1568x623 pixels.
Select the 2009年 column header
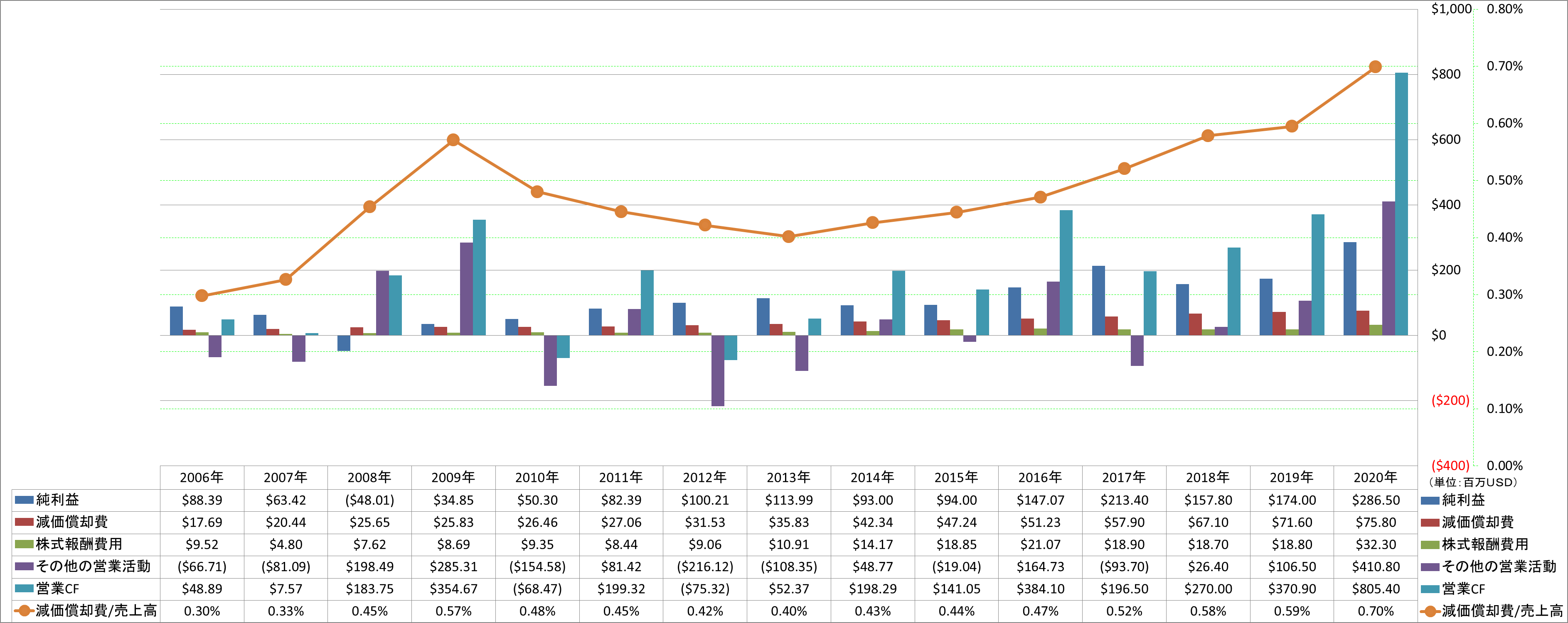point(453,478)
